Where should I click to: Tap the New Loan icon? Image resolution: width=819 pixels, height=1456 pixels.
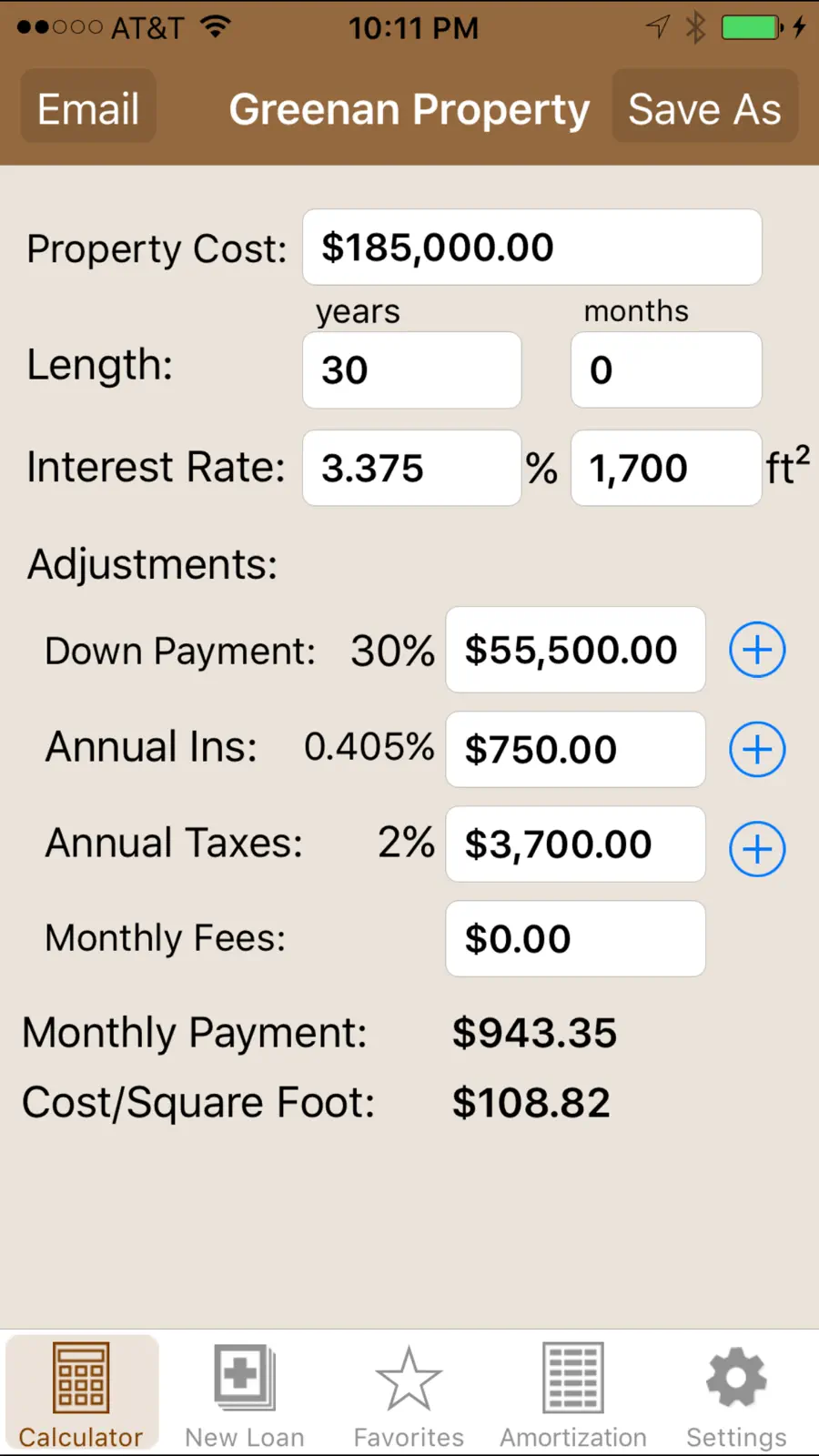click(x=245, y=1393)
